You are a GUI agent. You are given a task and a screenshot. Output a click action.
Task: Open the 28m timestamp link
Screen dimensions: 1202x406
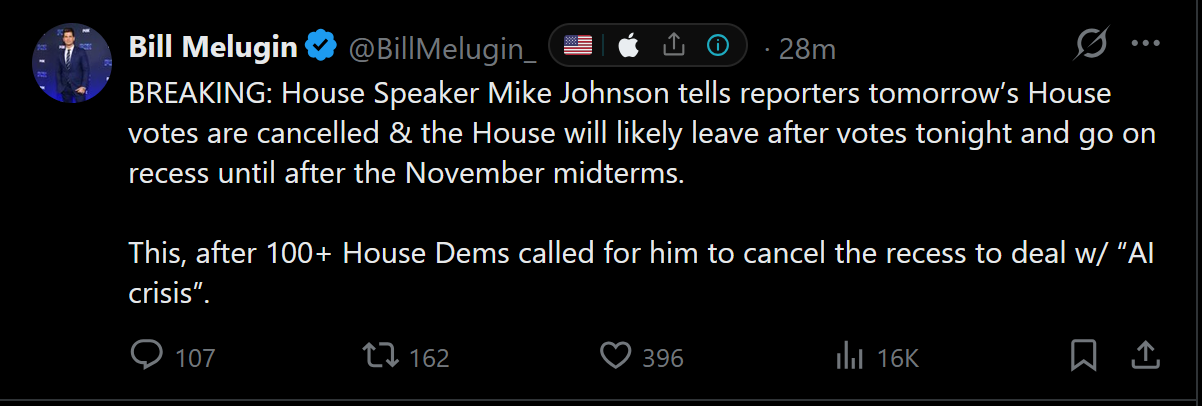tap(807, 47)
